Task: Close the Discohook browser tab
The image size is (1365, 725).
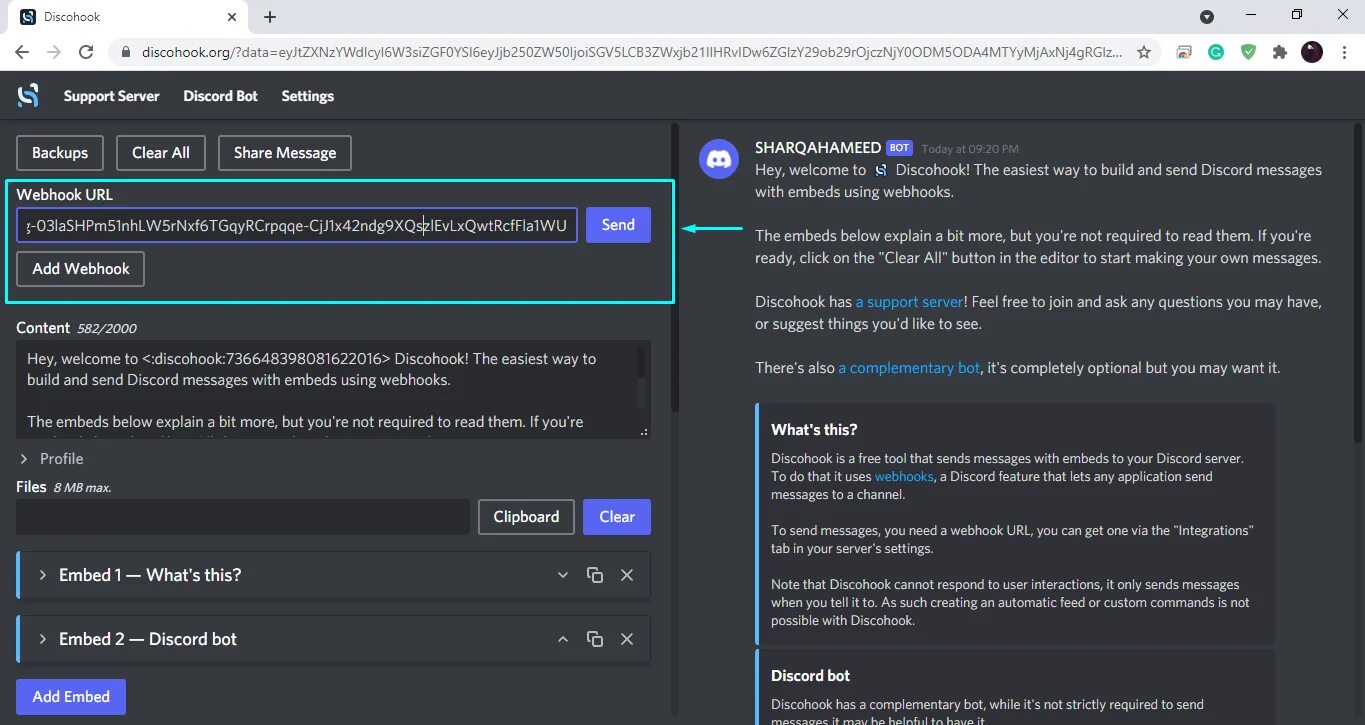Action: coord(232,17)
